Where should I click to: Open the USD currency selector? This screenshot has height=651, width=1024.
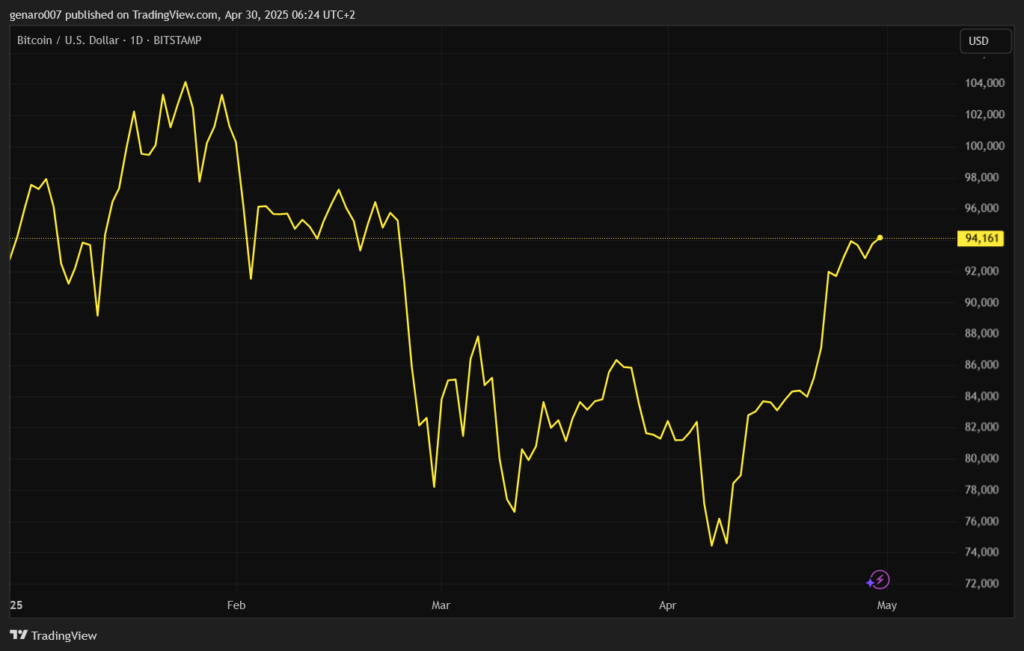978,41
